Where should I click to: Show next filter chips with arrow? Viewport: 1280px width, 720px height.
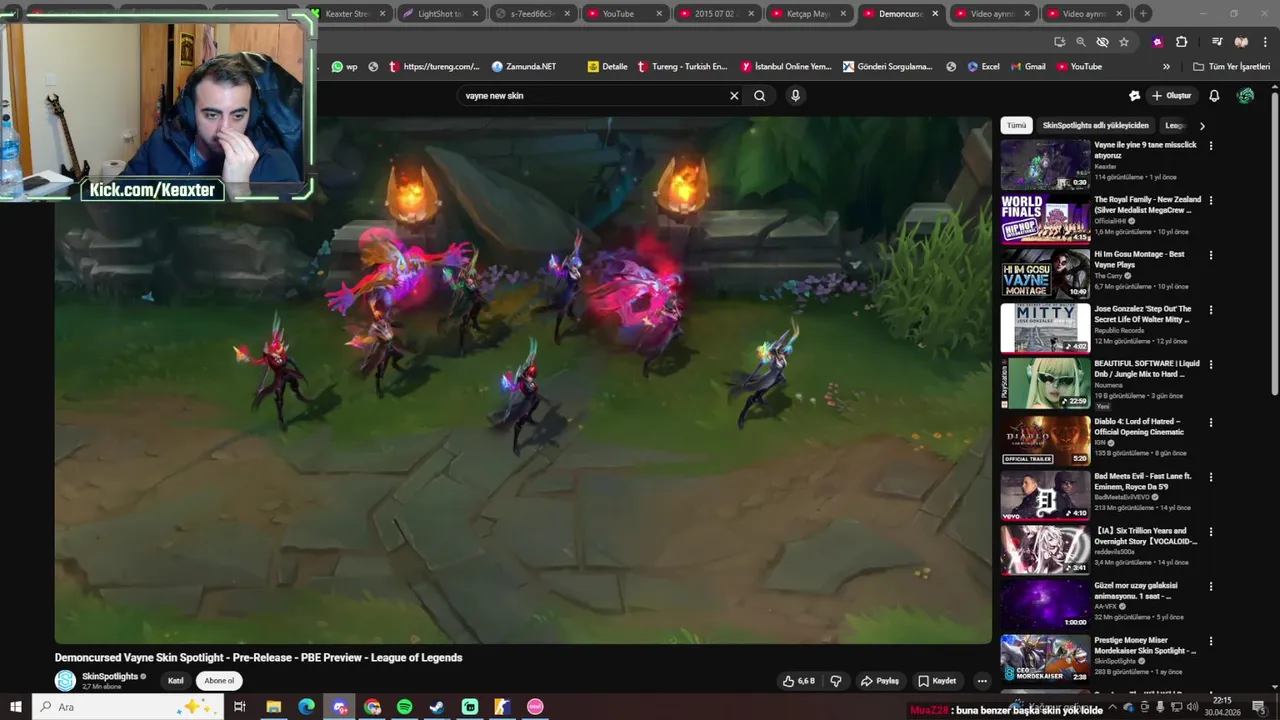1202,126
